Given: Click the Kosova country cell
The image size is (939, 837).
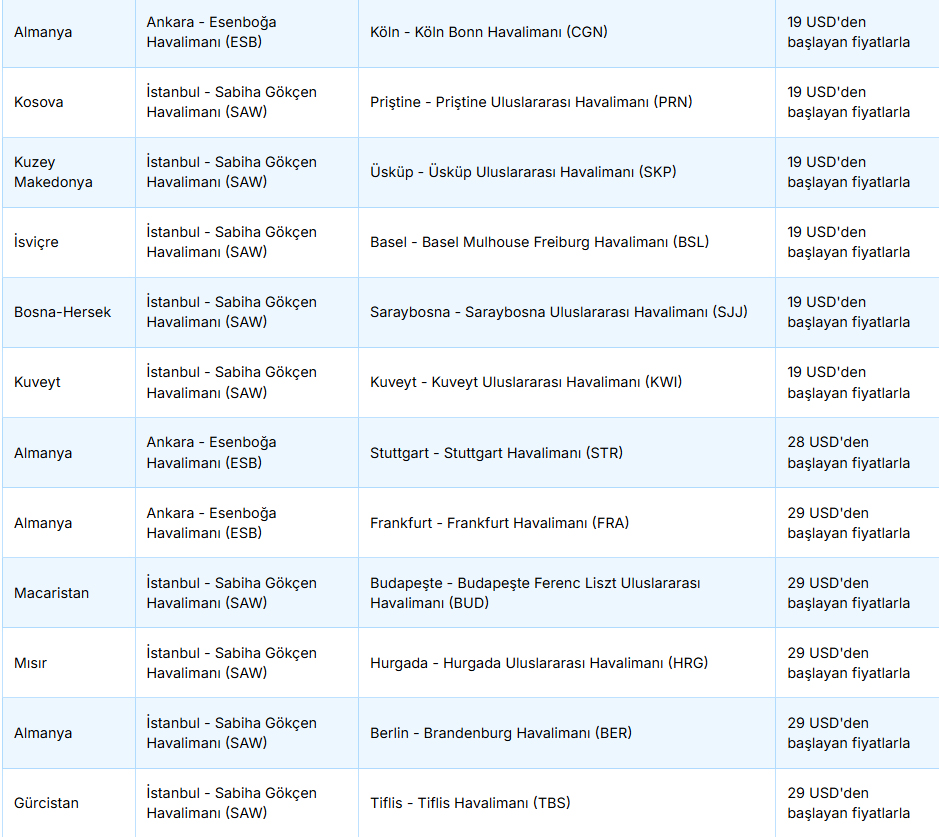Looking at the screenshot, I should click(x=40, y=102).
